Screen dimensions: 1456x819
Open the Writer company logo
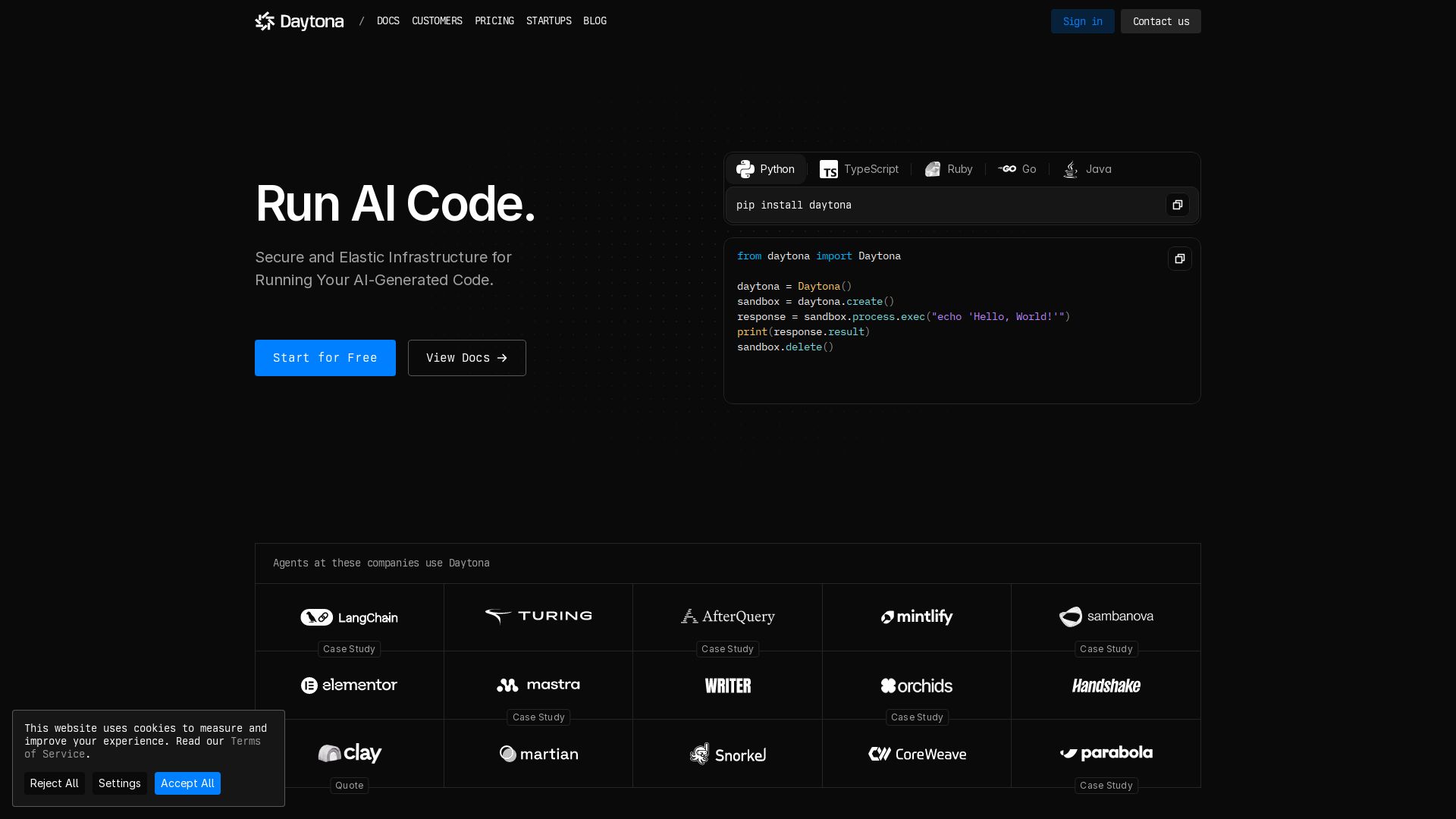click(x=727, y=686)
